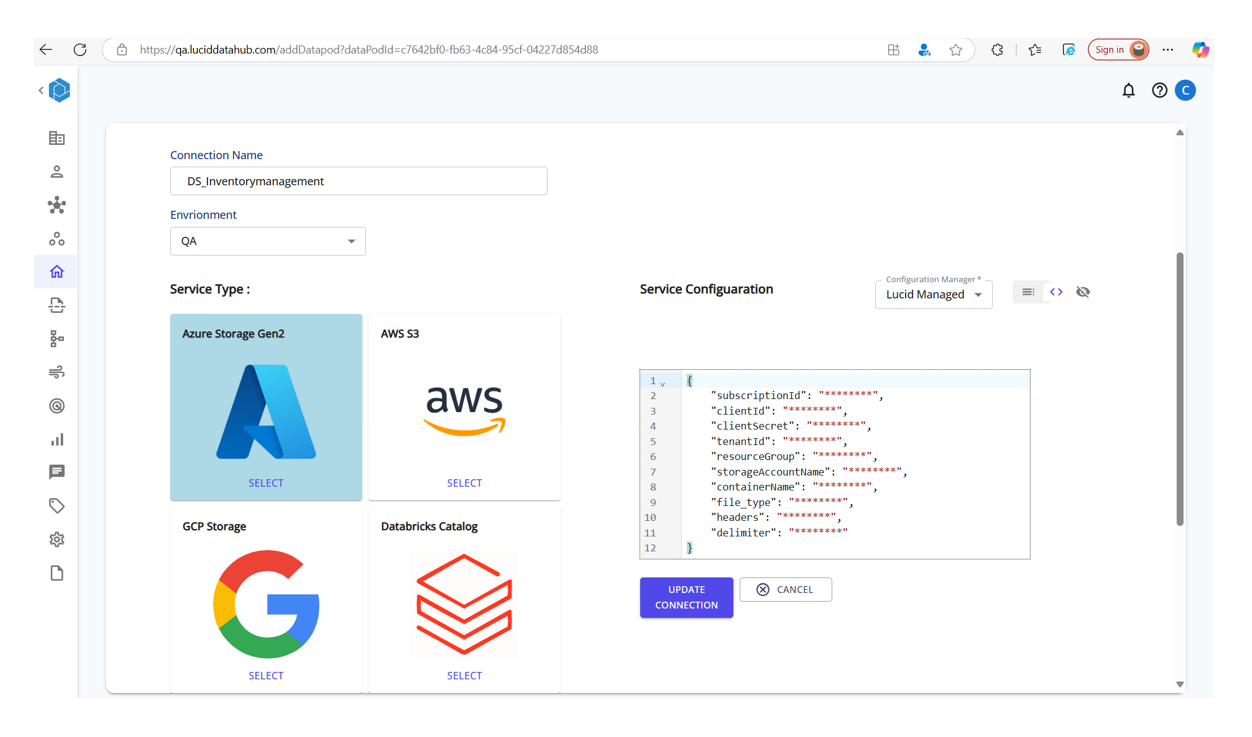
Task: Click SELECT under GCP Storage
Action: click(x=266, y=676)
